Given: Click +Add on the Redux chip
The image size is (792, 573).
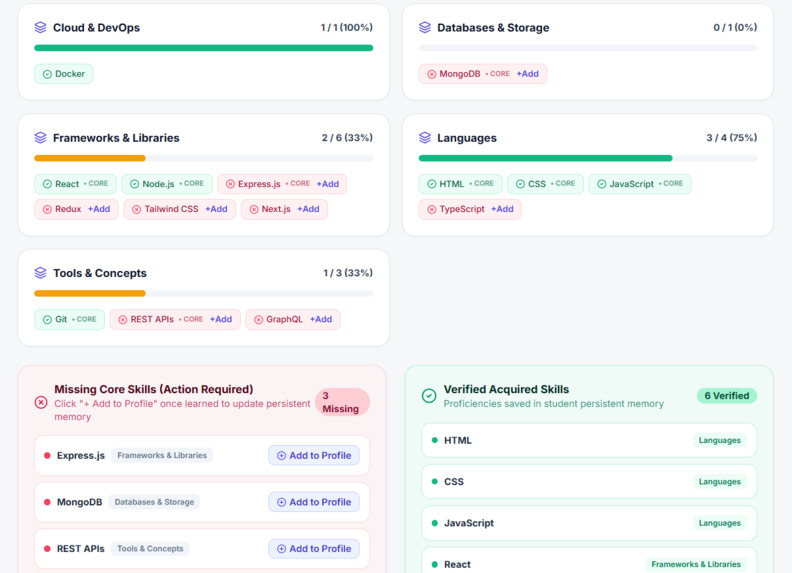Looking at the screenshot, I should 99,209.
